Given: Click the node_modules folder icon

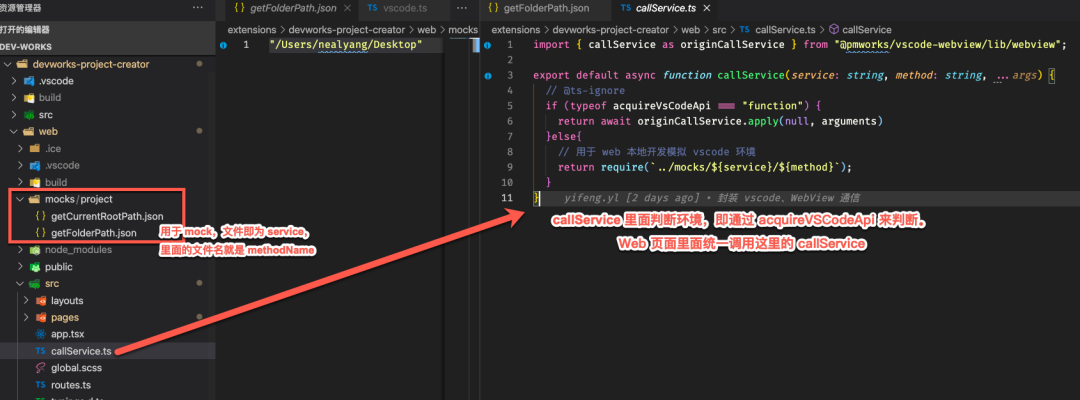Looking at the screenshot, I should point(33,250).
